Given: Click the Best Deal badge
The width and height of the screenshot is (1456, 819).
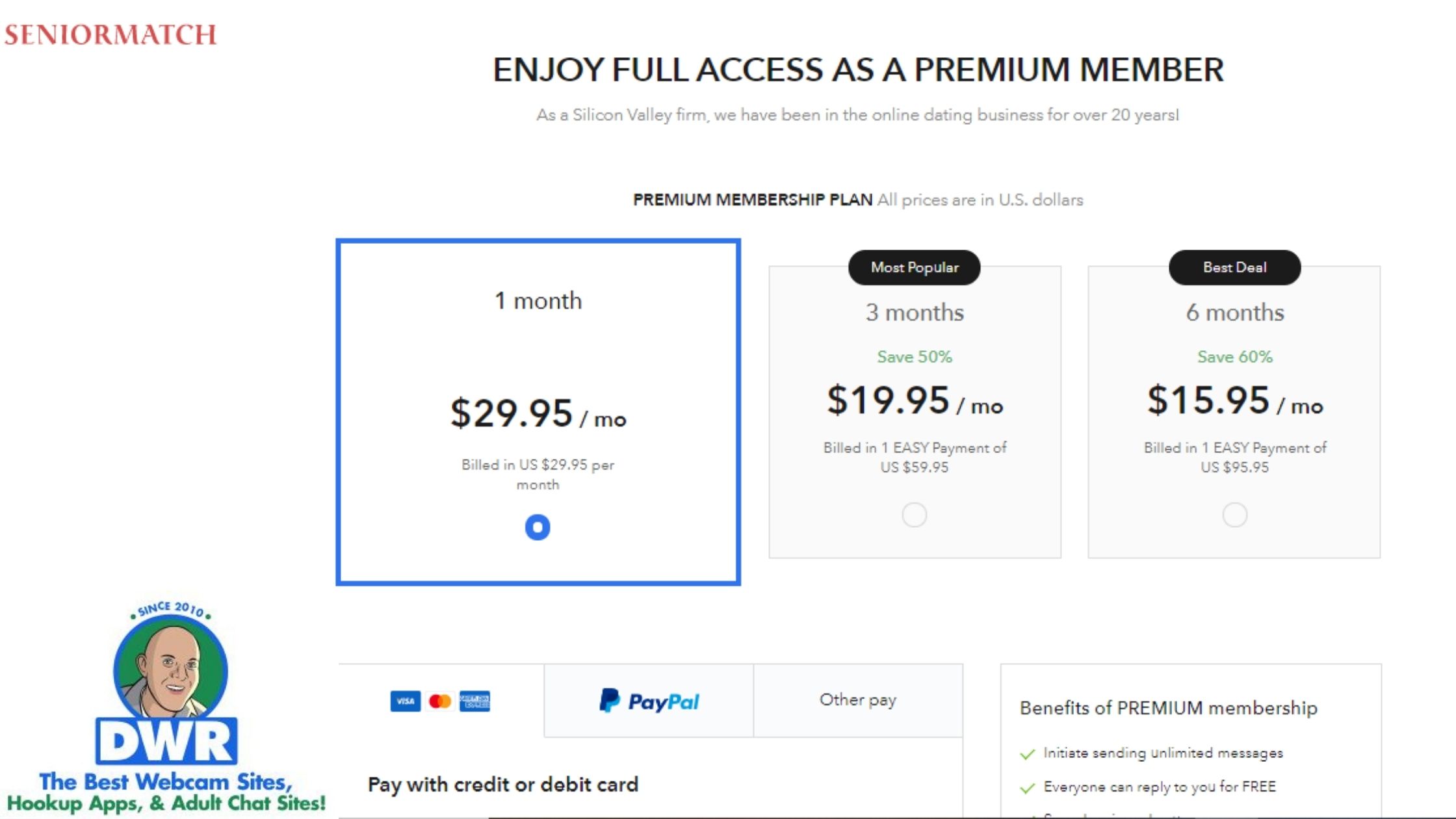Looking at the screenshot, I should [1234, 267].
